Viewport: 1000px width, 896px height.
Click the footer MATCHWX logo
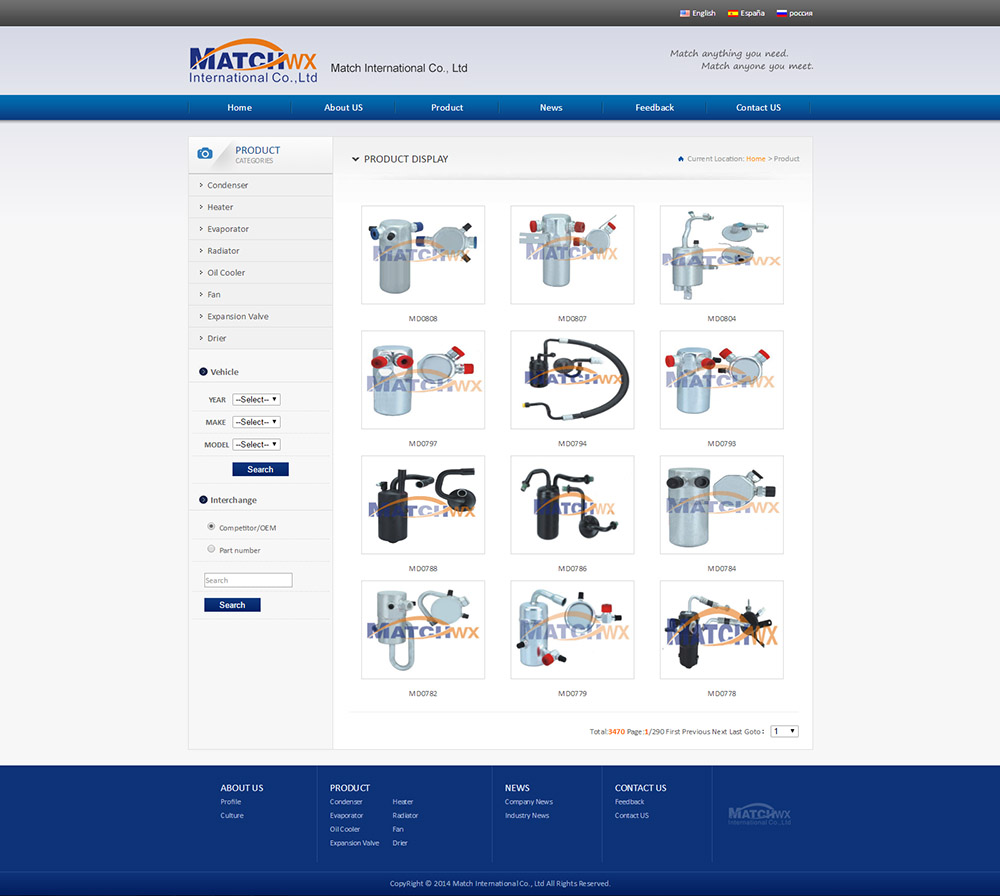(759, 816)
